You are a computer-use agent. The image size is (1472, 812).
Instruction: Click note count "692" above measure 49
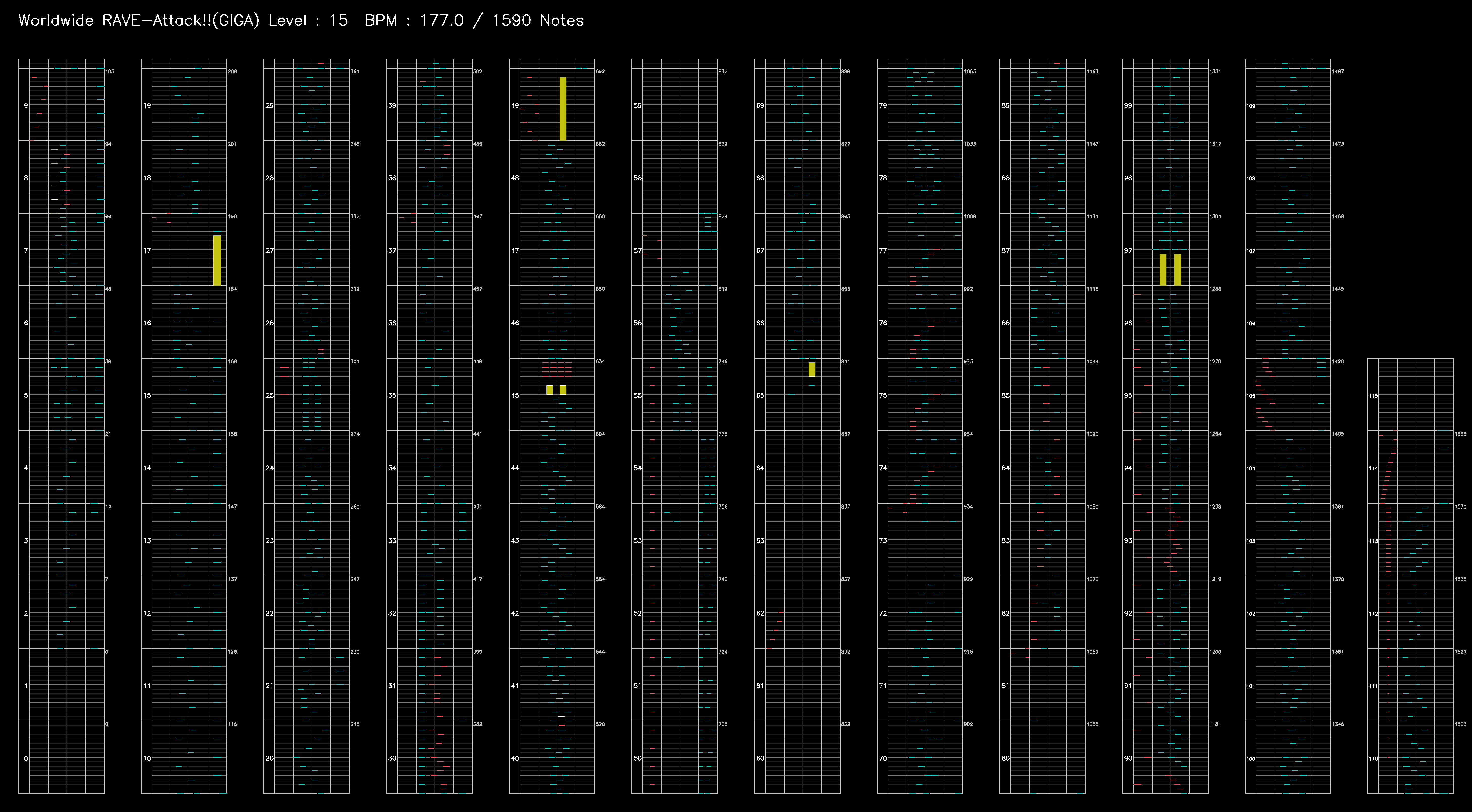600,72
